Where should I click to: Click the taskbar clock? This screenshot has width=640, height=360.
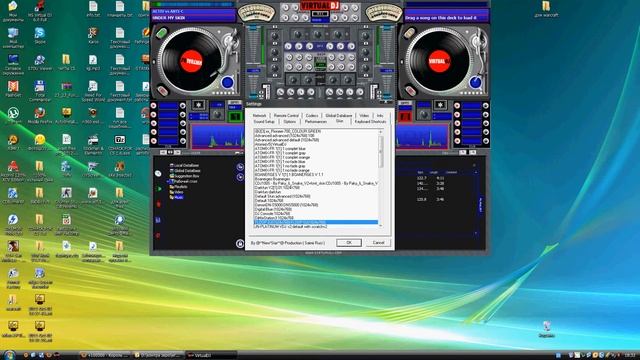tap(630, 355)
